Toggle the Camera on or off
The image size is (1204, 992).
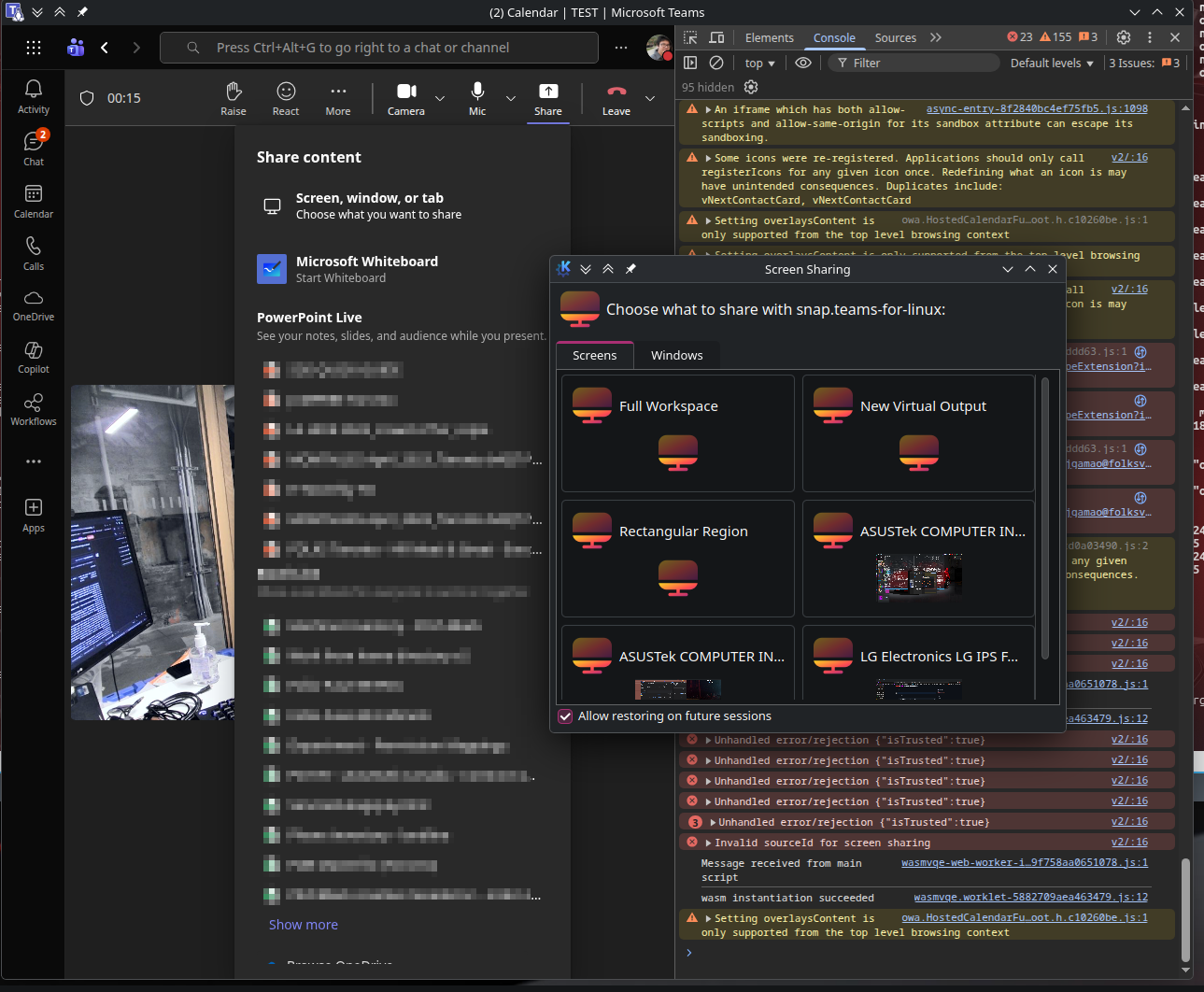(x=406, y=97)
